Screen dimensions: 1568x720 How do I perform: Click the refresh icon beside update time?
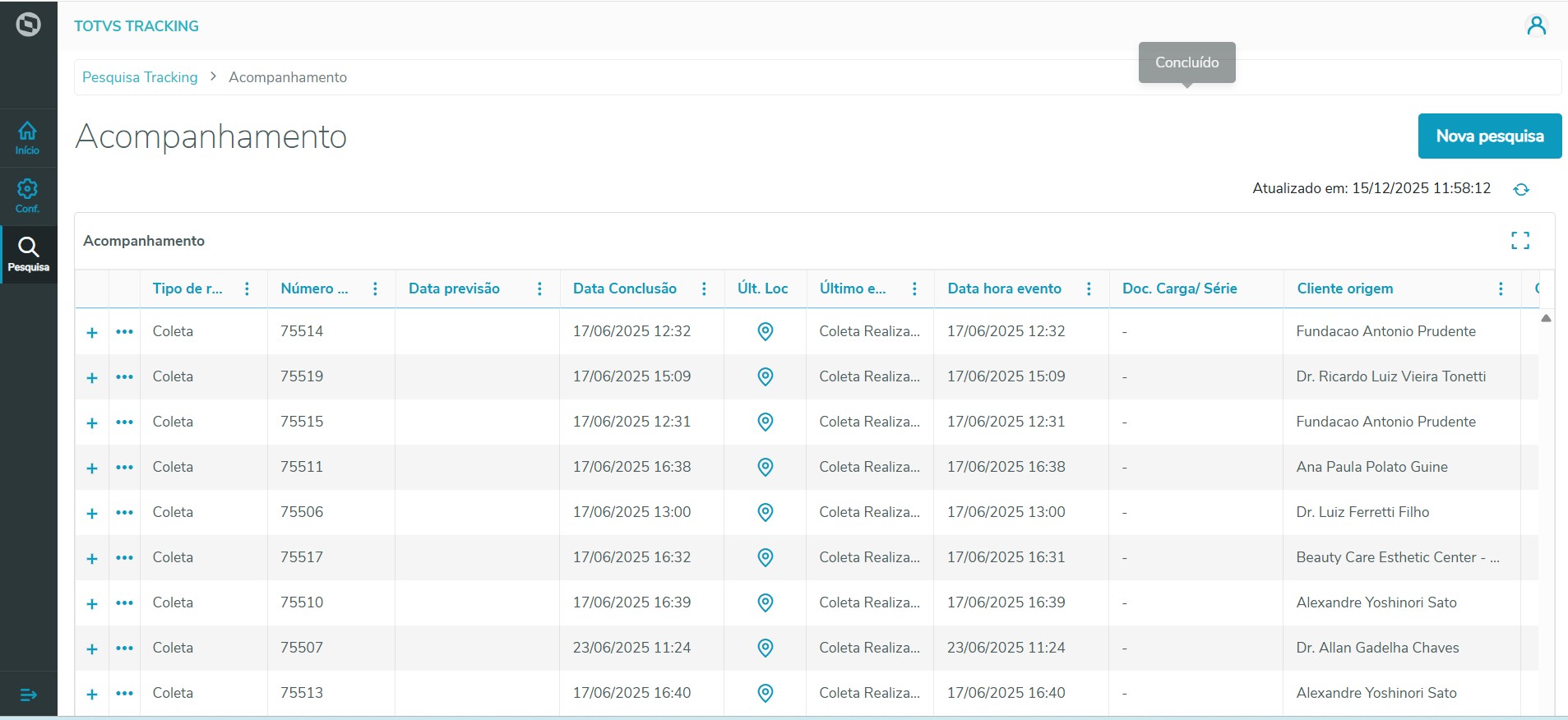[x=1521, y=189]
